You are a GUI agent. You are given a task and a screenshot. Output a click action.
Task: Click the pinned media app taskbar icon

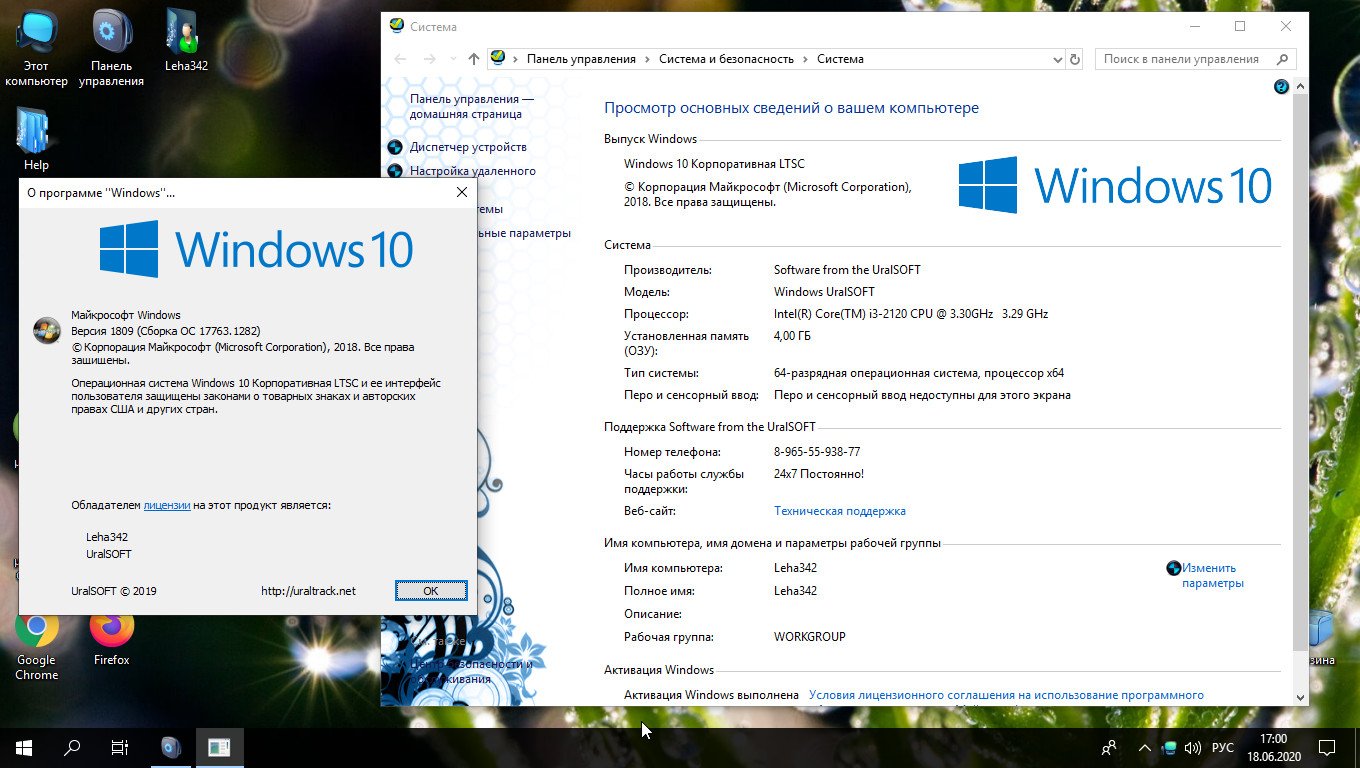click(x=171, y=747)
